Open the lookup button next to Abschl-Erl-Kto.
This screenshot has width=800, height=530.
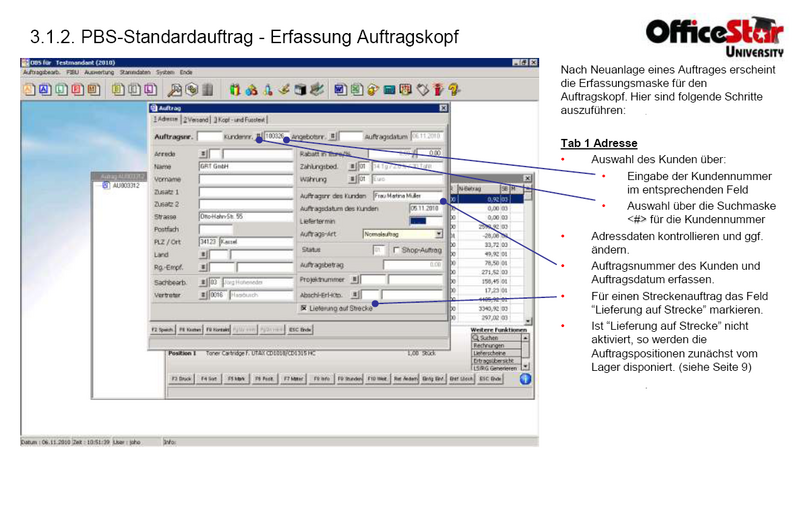[355, 294]
